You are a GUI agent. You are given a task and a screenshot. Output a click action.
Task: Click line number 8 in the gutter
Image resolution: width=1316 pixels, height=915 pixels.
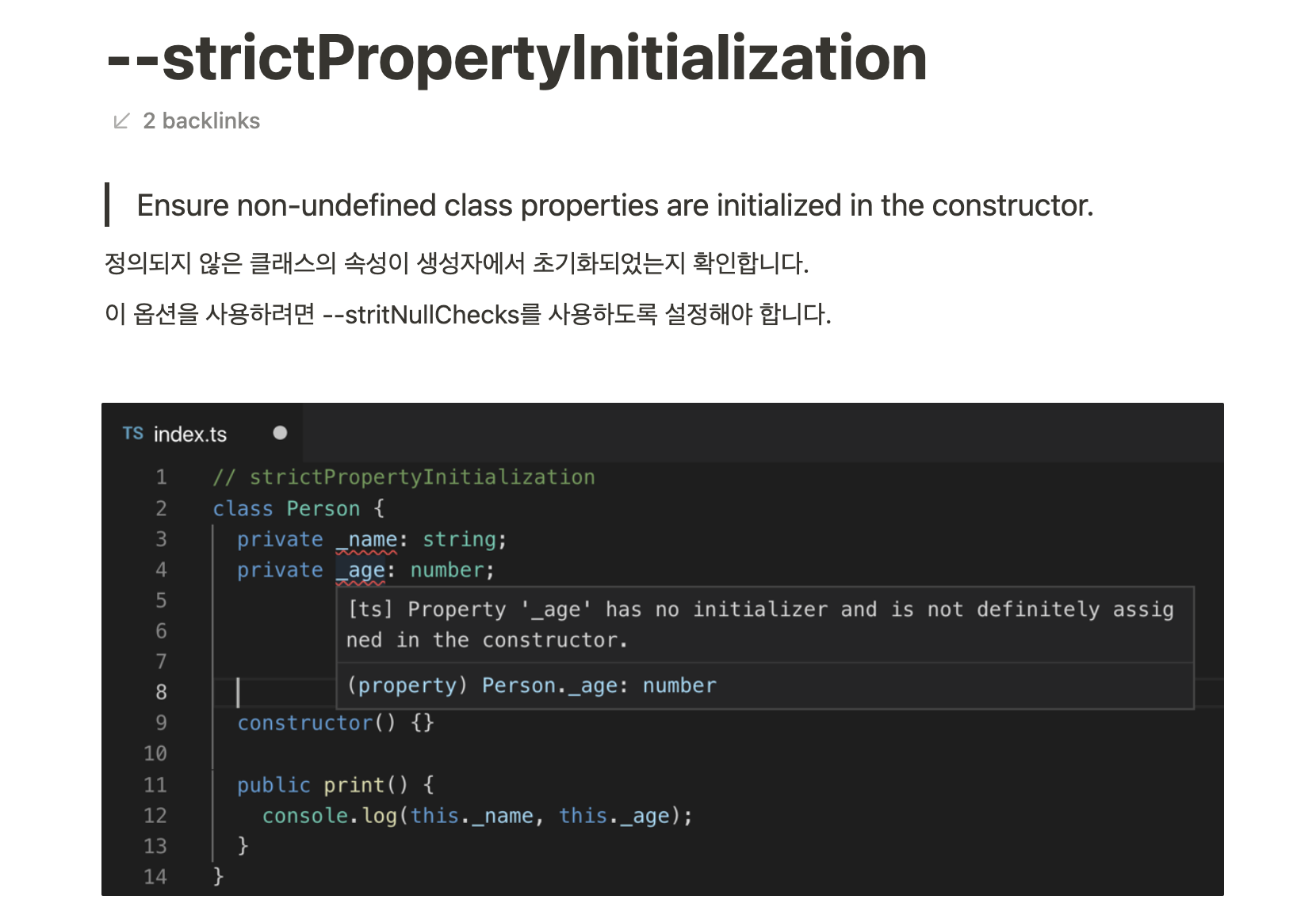161,692
